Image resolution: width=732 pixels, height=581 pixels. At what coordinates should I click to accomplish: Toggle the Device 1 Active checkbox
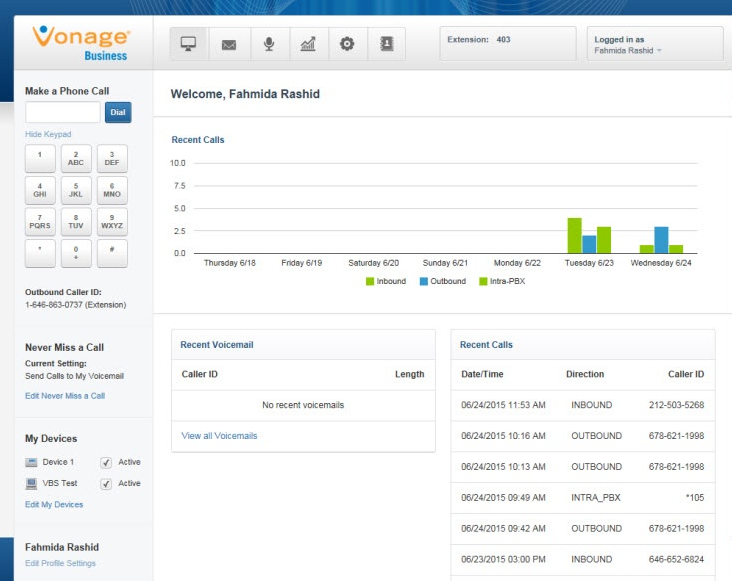coord(106,462)
